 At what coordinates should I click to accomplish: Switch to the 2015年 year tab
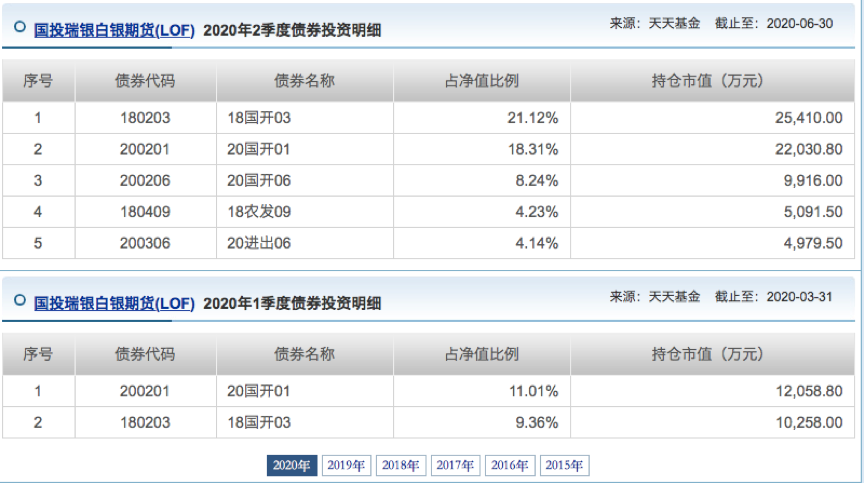pos(565,465)
